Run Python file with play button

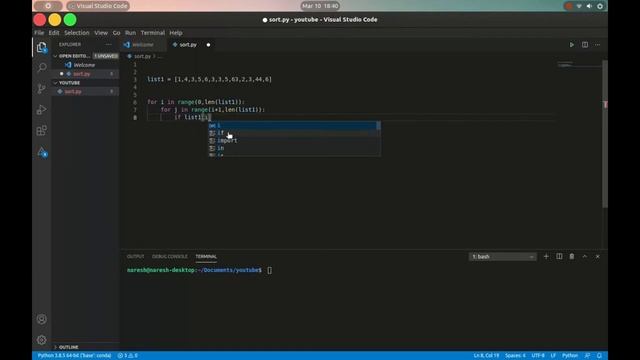[571, 44]
